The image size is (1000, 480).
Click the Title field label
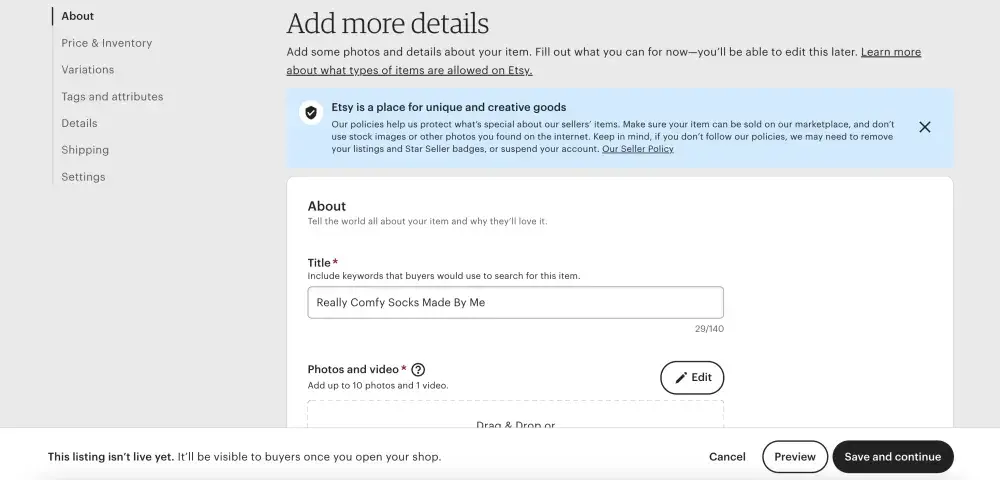click(x=319, y=263)
